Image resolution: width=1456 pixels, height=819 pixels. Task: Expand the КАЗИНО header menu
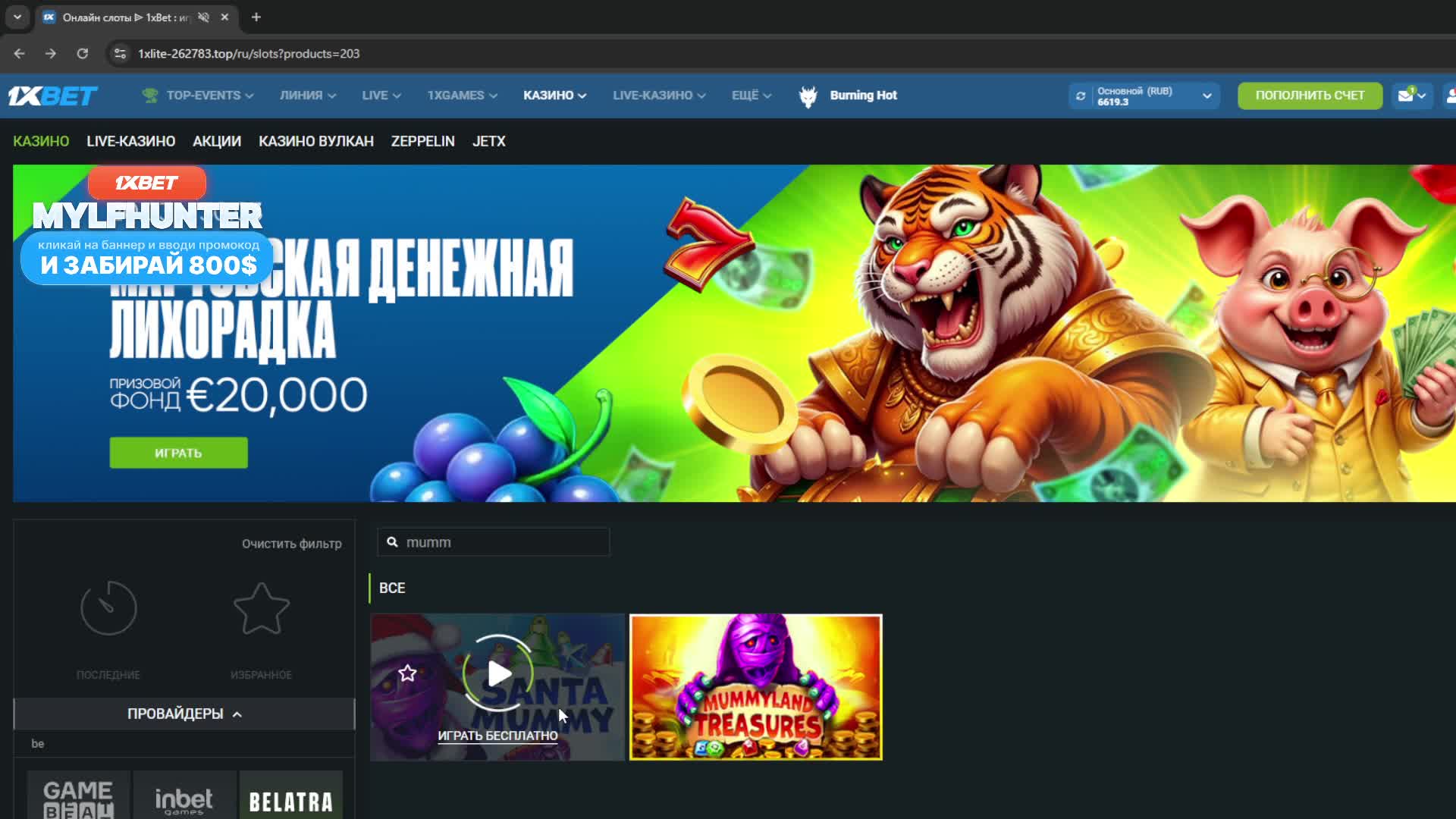pyautogui.click(x=555, y=96)
